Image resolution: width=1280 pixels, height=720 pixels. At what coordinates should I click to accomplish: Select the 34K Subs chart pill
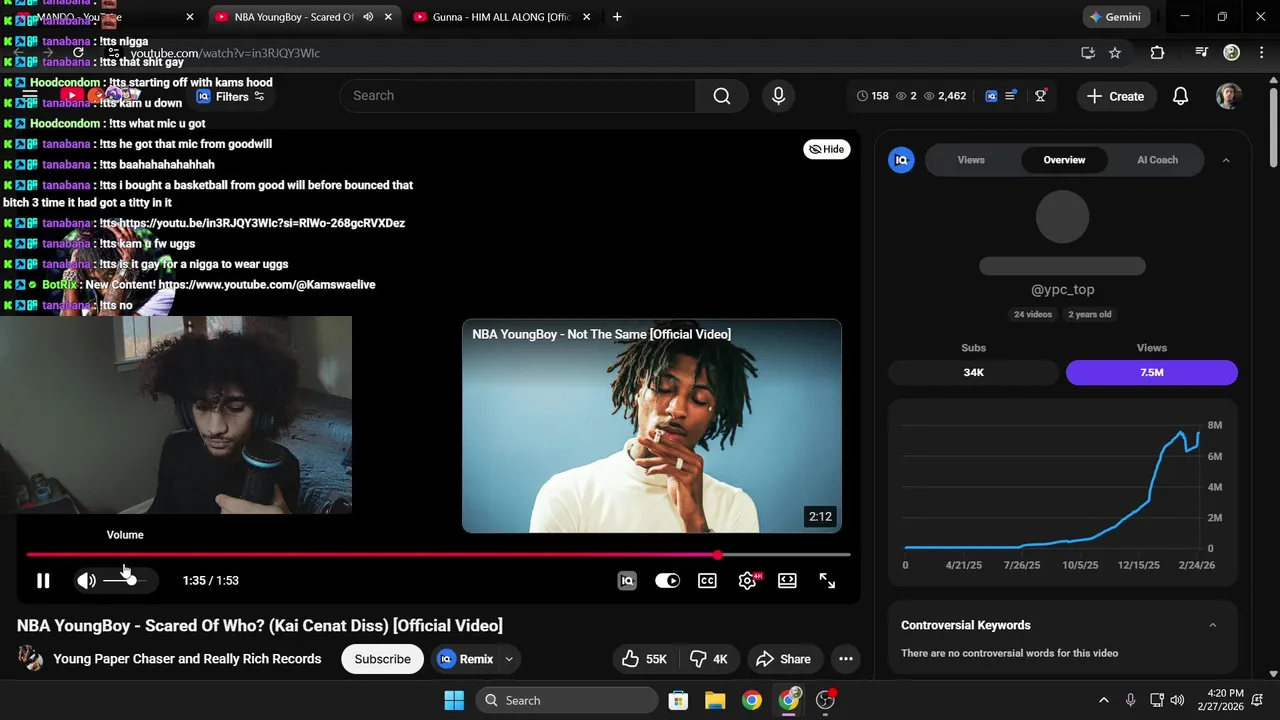click(973, 372)
